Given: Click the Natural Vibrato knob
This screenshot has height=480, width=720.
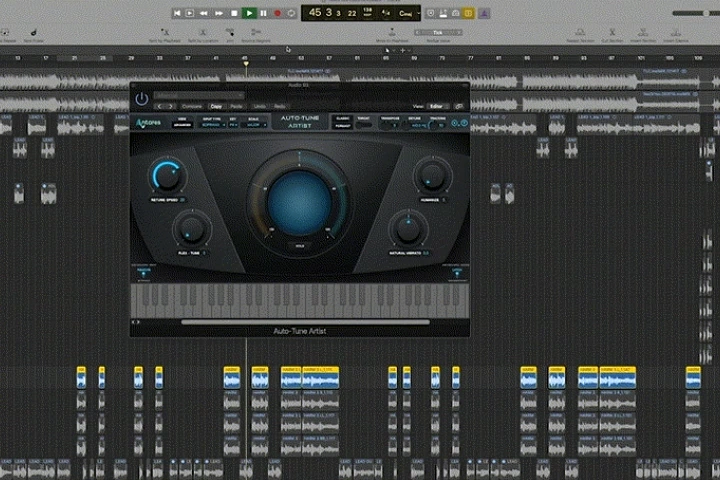Looking at the screenshot, I should point(408,229).
